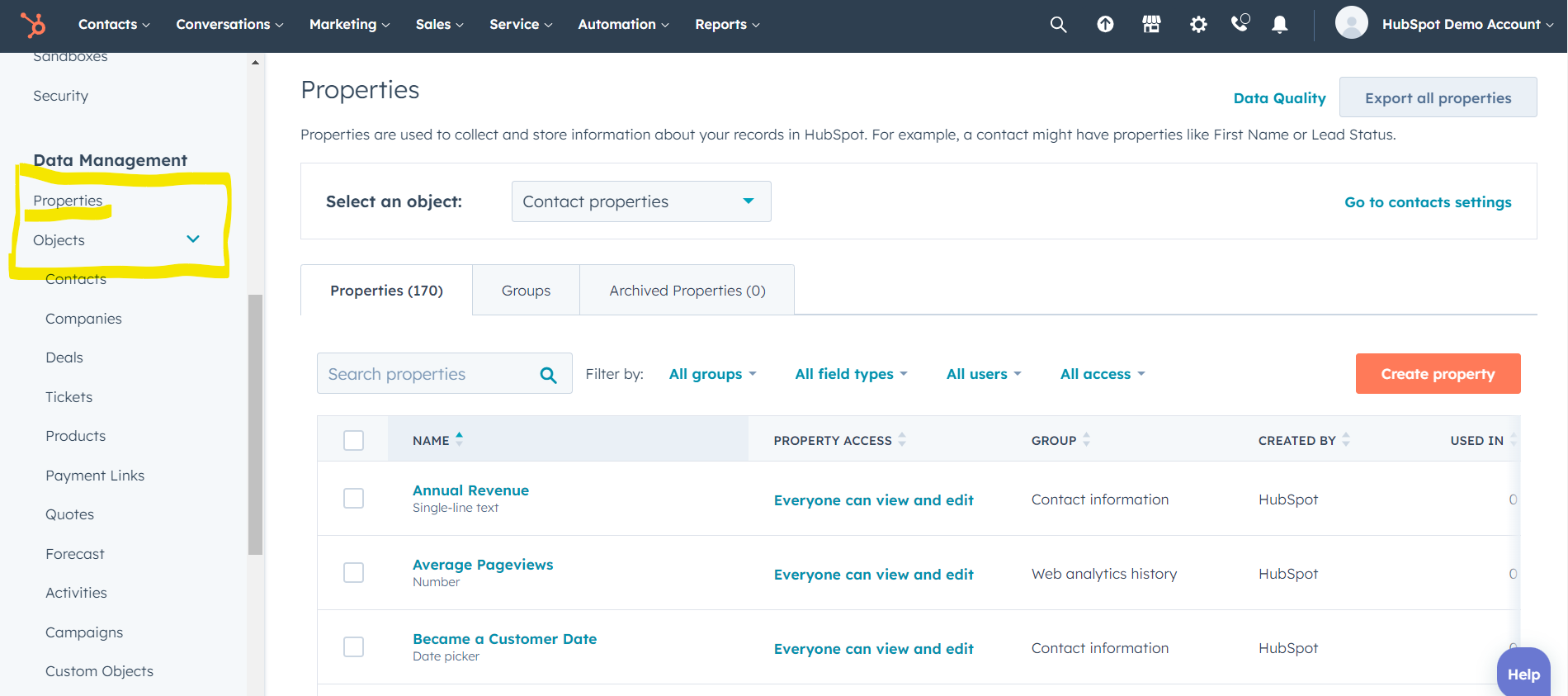The image size is (1568, 696).
Task: Open the Contact properties object dropdown
Action: coord(641,201)
